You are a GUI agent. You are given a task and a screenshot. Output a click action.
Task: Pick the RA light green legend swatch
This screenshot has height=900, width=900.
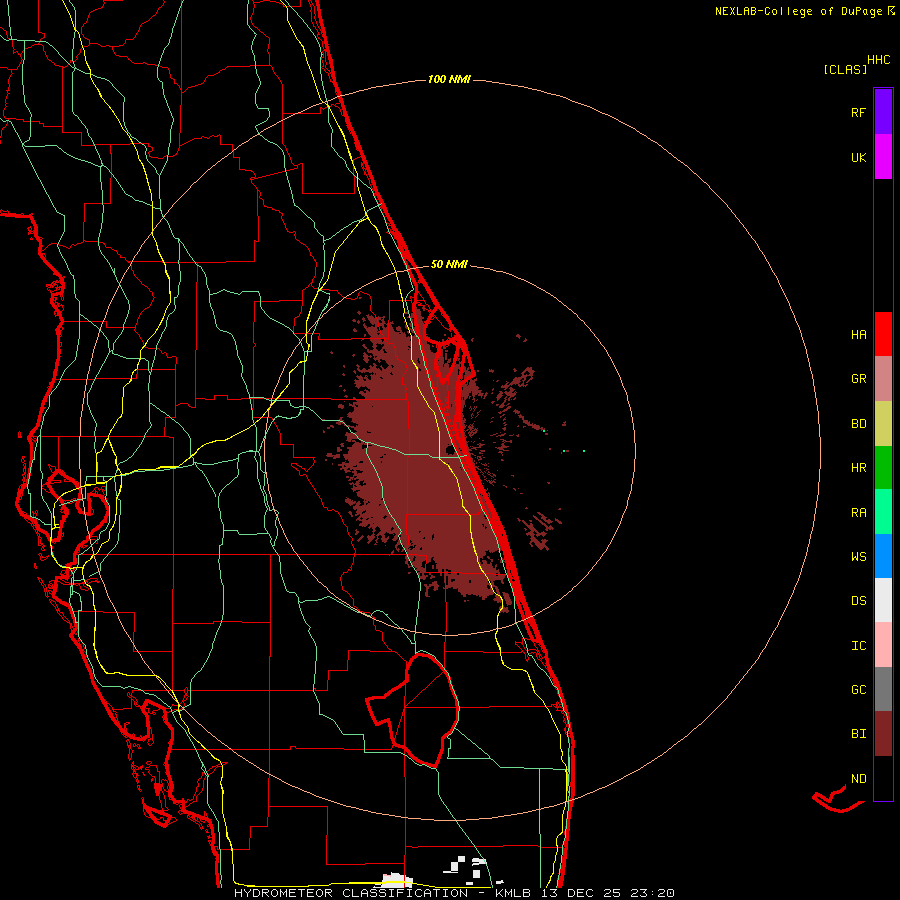883,512
